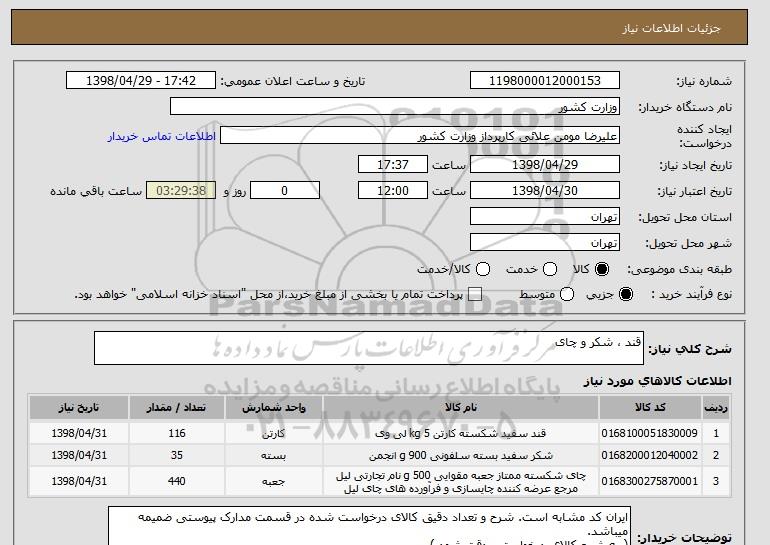The image size is (770, 545).
Task: Tick the اسناد خزانه اسلامی payment checkbox
Action: 475,294
